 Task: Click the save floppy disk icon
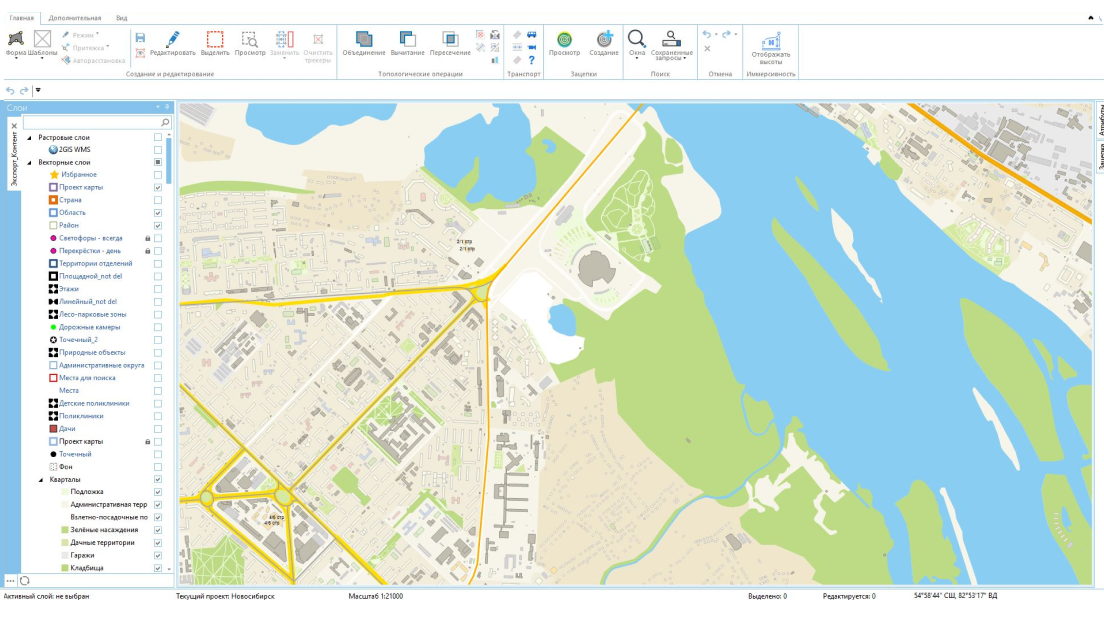coord(140,37)
